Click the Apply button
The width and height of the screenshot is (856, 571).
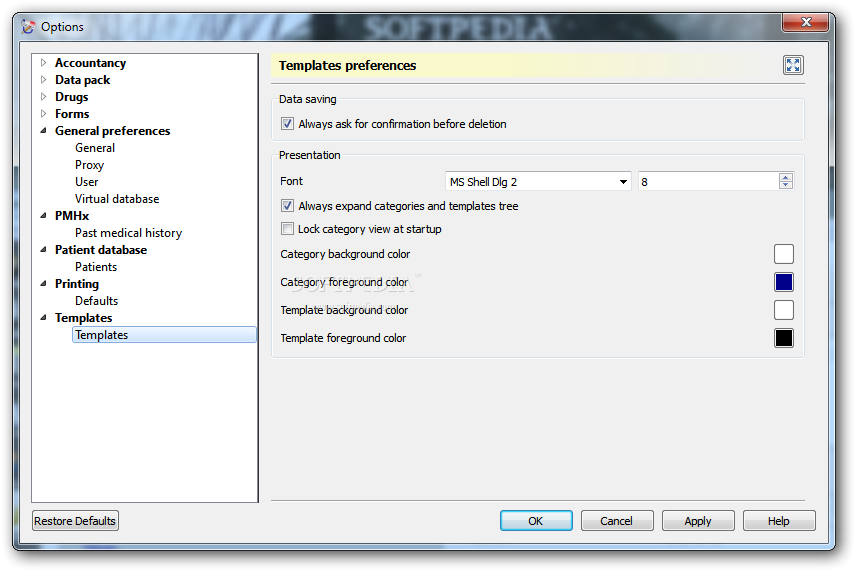(x=698, y=521)
